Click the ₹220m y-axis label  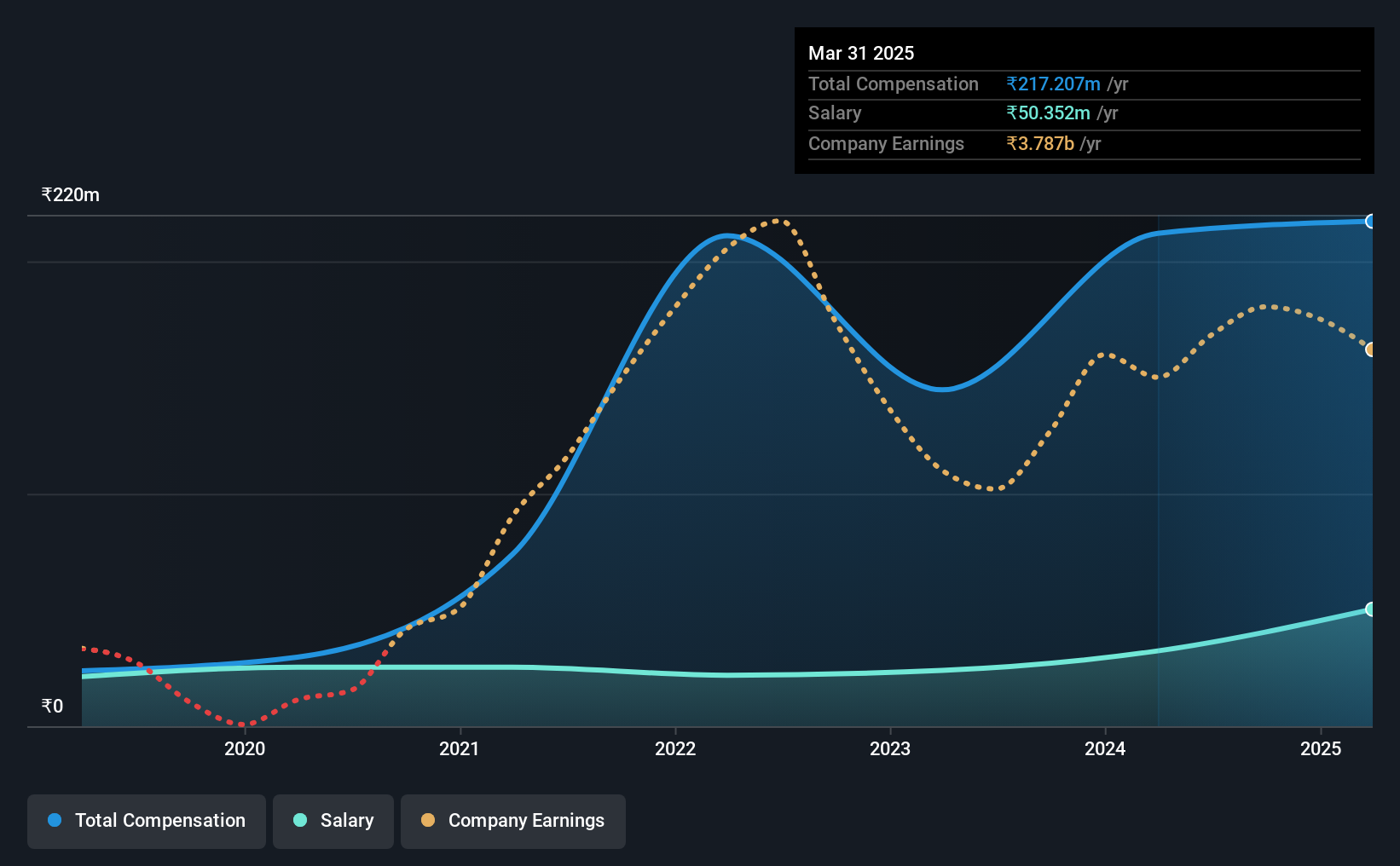71,195
